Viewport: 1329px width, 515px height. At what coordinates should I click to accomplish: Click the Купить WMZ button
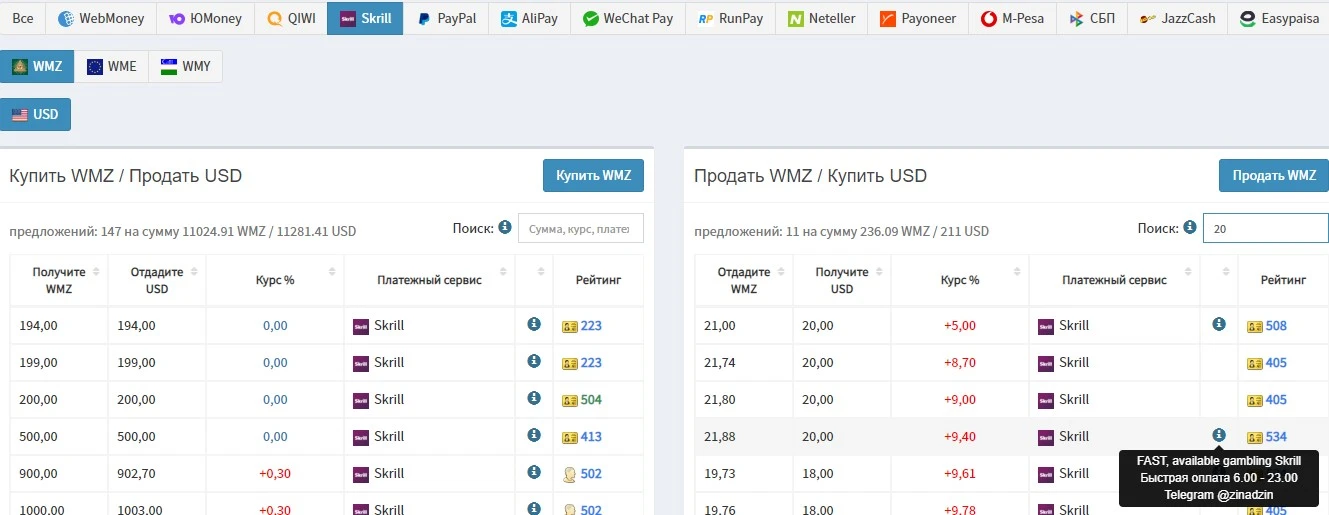(593, 175)
